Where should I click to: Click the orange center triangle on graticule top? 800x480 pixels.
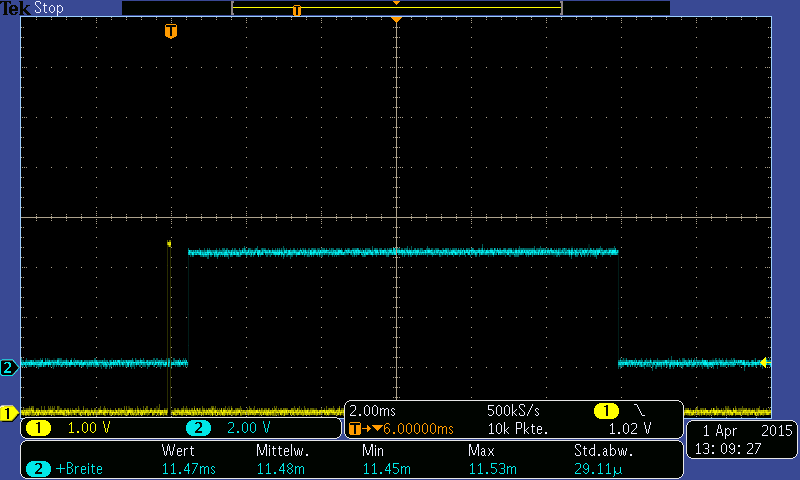[x=396, y=19]
